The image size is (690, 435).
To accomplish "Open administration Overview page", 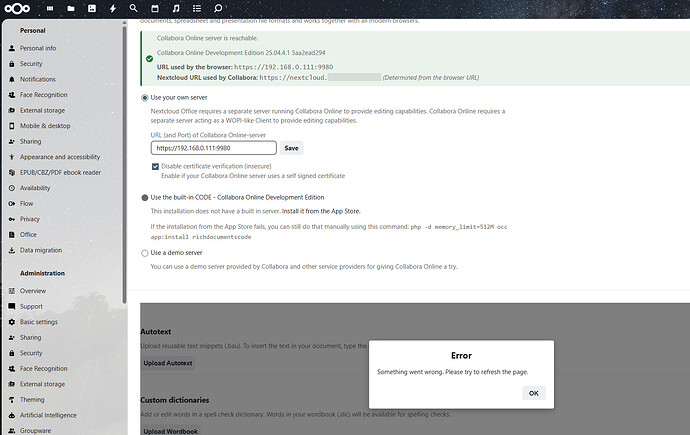I will click(33, 291).
